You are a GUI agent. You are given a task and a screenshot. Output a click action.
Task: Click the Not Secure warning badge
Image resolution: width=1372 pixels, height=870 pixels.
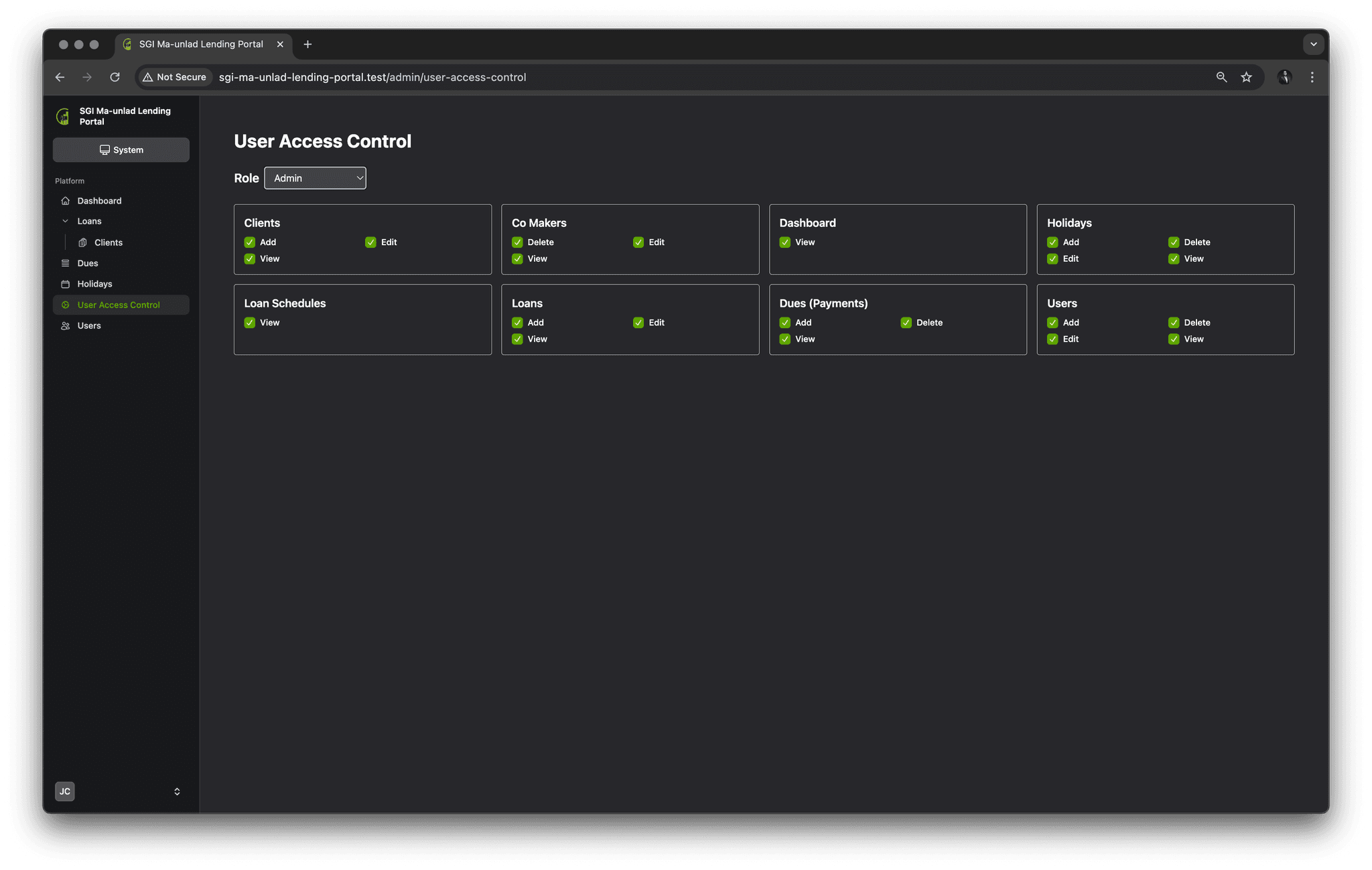175,77
